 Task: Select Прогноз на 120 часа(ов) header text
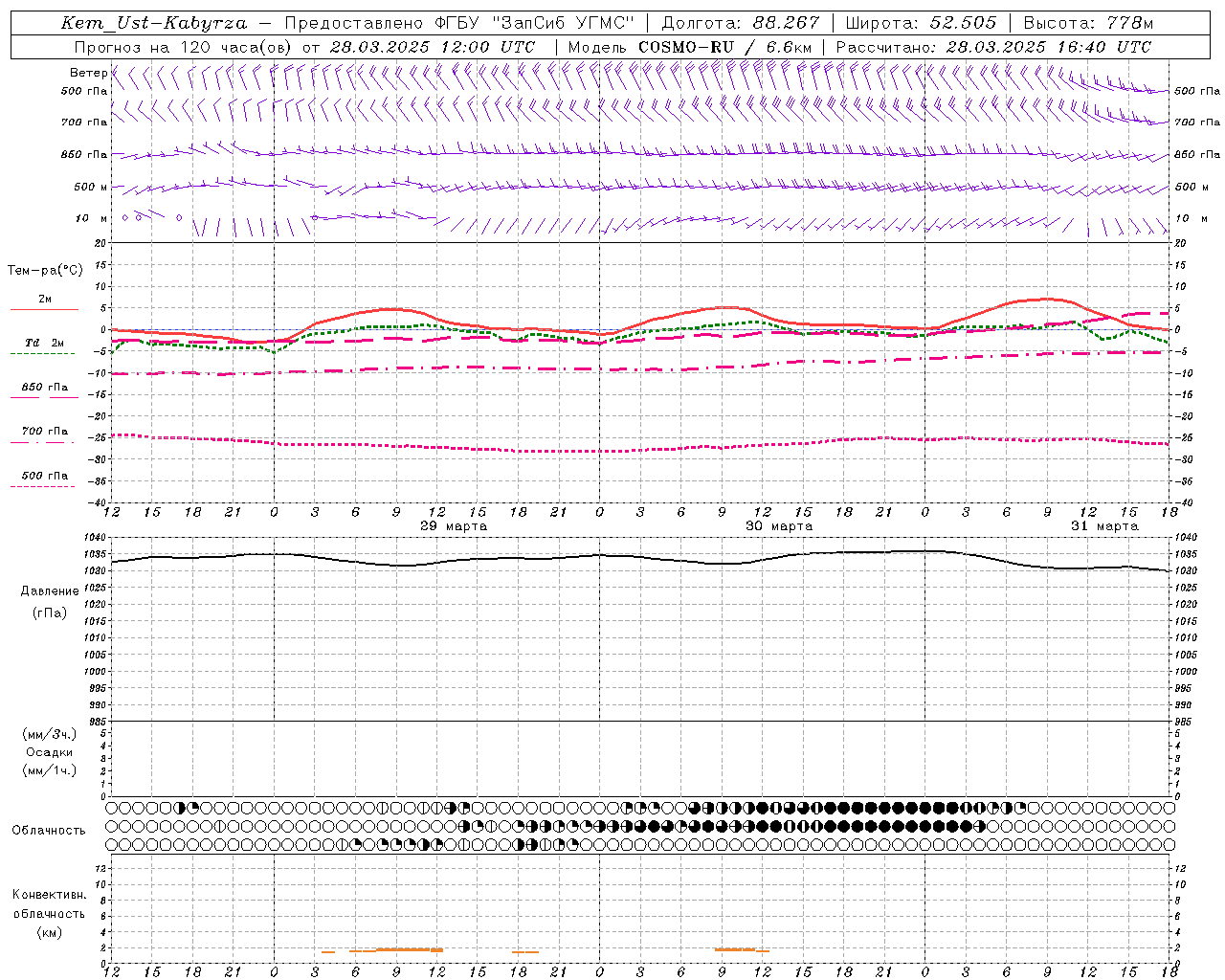pos(185,47)
